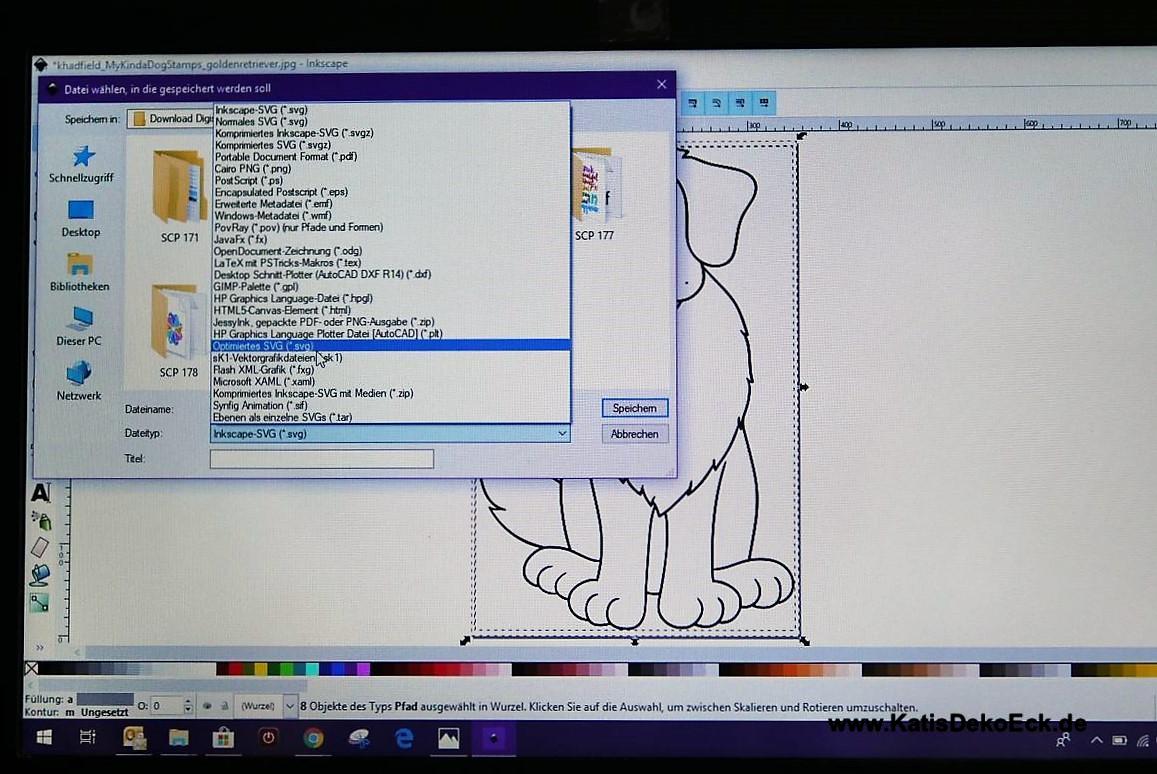
Task: Expand the hidden toolbox tools chevron
Action: pos(40,648)
